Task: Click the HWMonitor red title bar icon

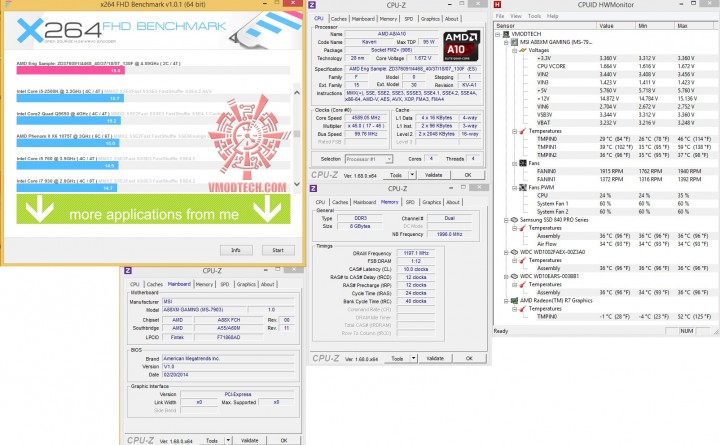Action: pyautogui.click(x=497, y=5)
